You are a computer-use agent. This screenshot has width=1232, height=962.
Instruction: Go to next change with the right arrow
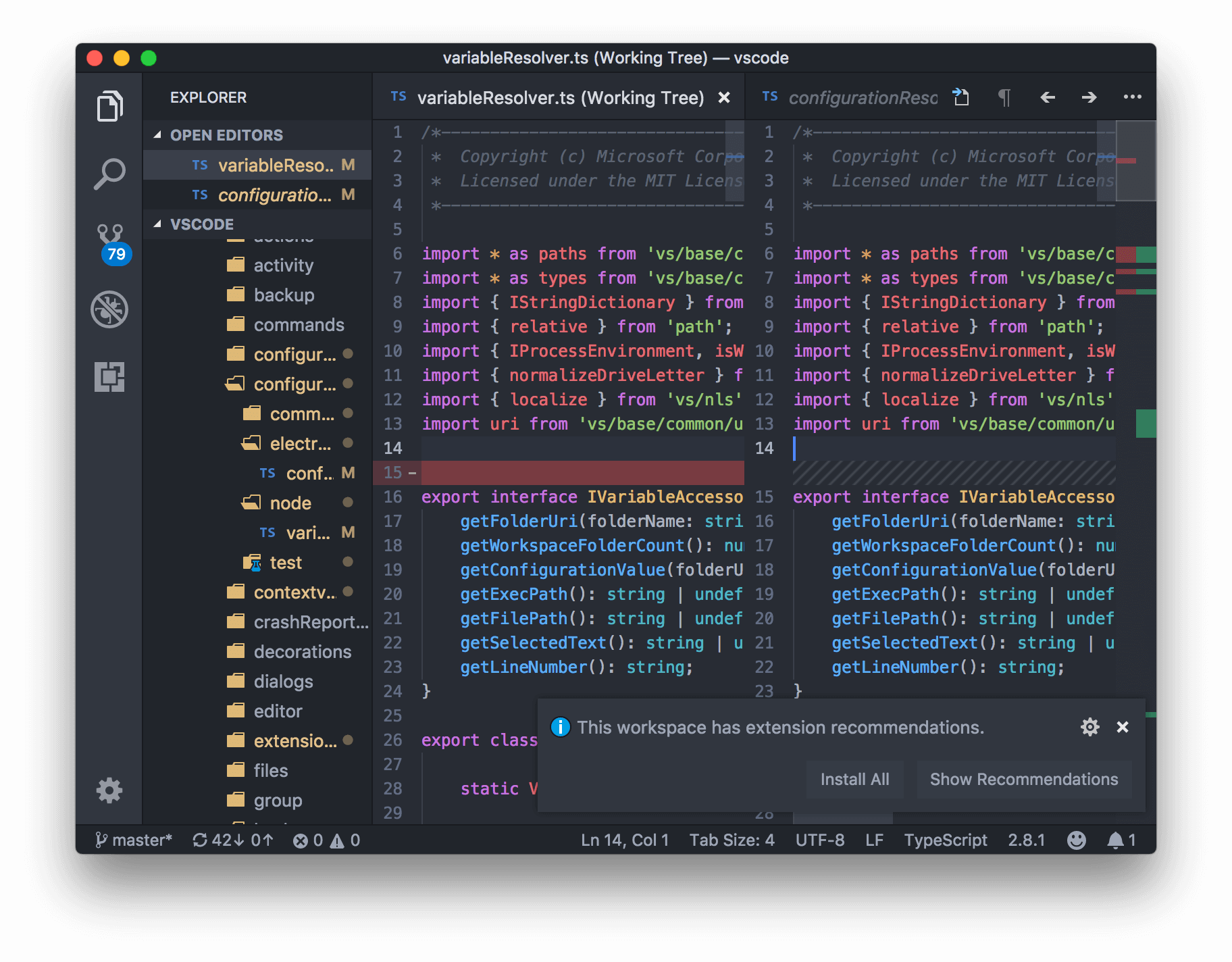[1089, 97]
